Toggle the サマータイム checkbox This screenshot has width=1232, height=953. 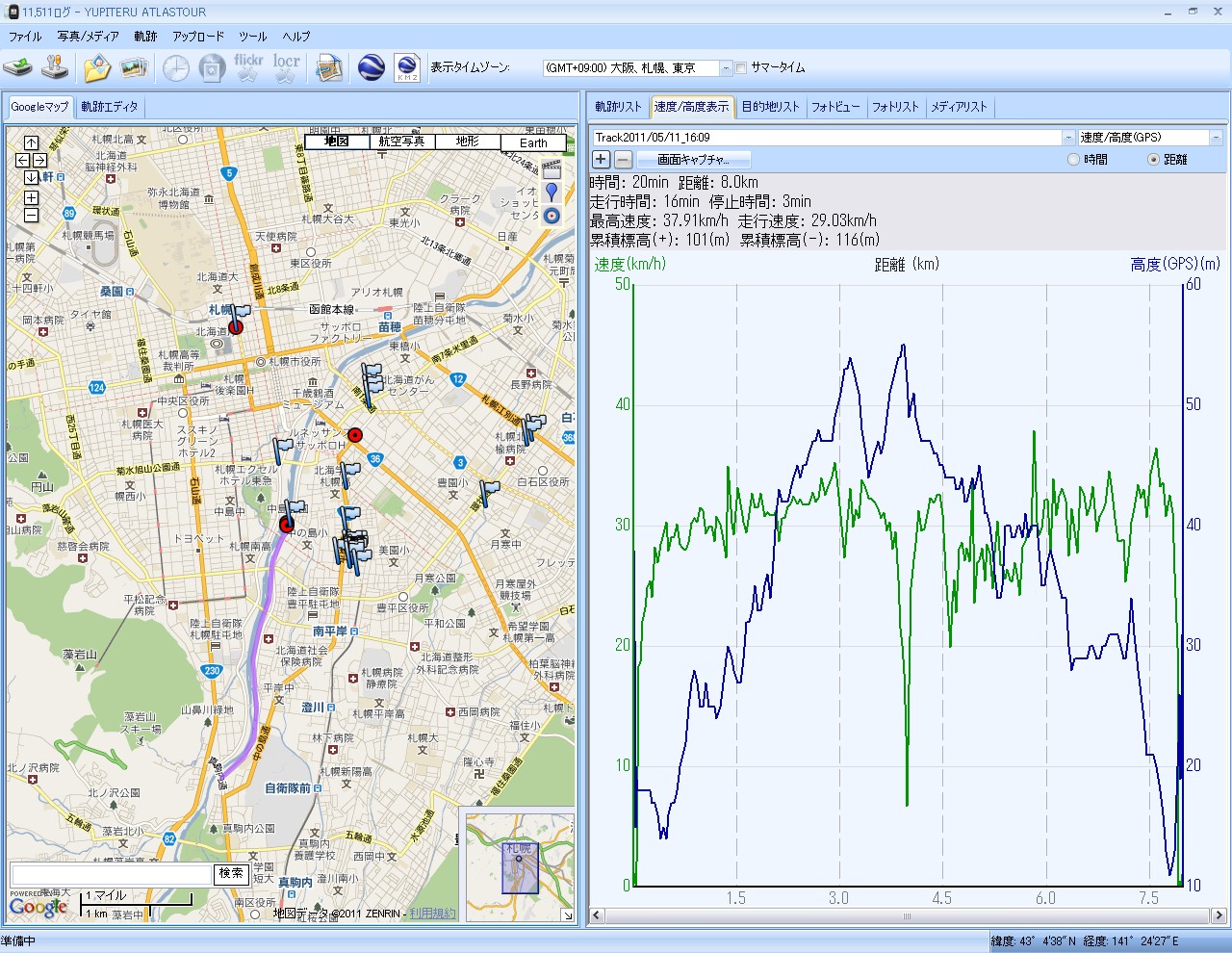(741, 68)
